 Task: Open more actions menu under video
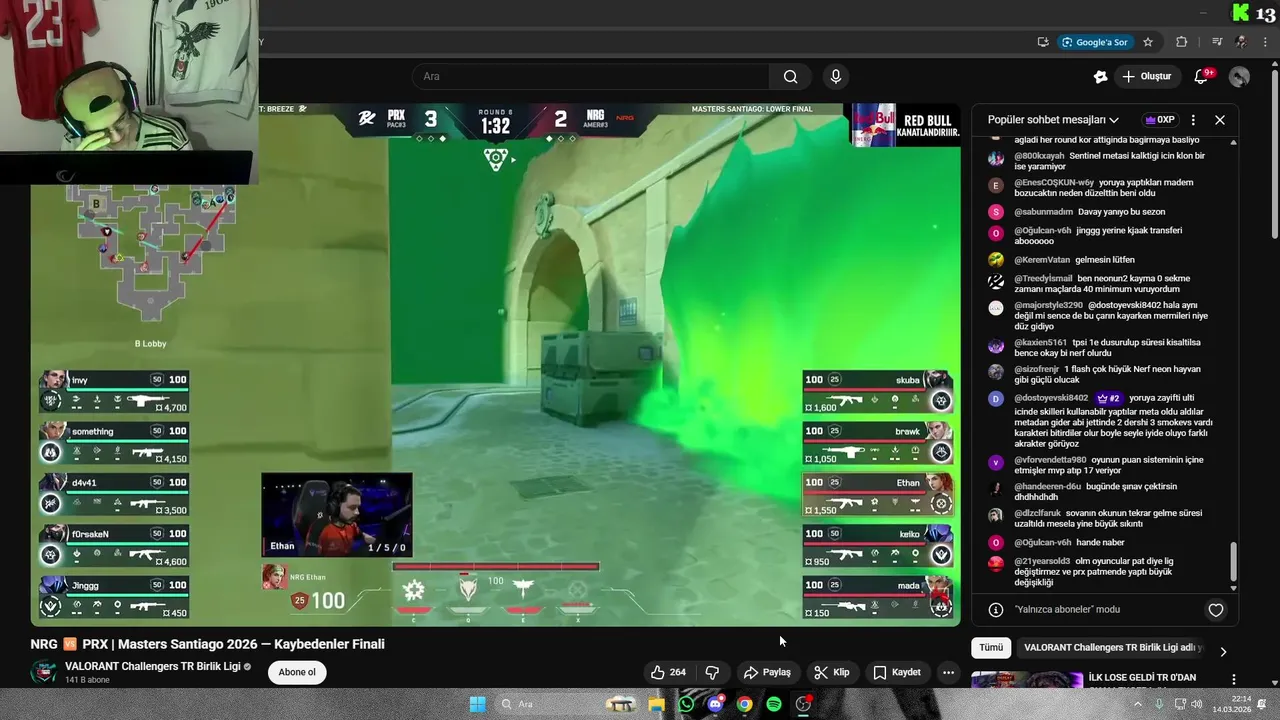click(x=948, y=672)
